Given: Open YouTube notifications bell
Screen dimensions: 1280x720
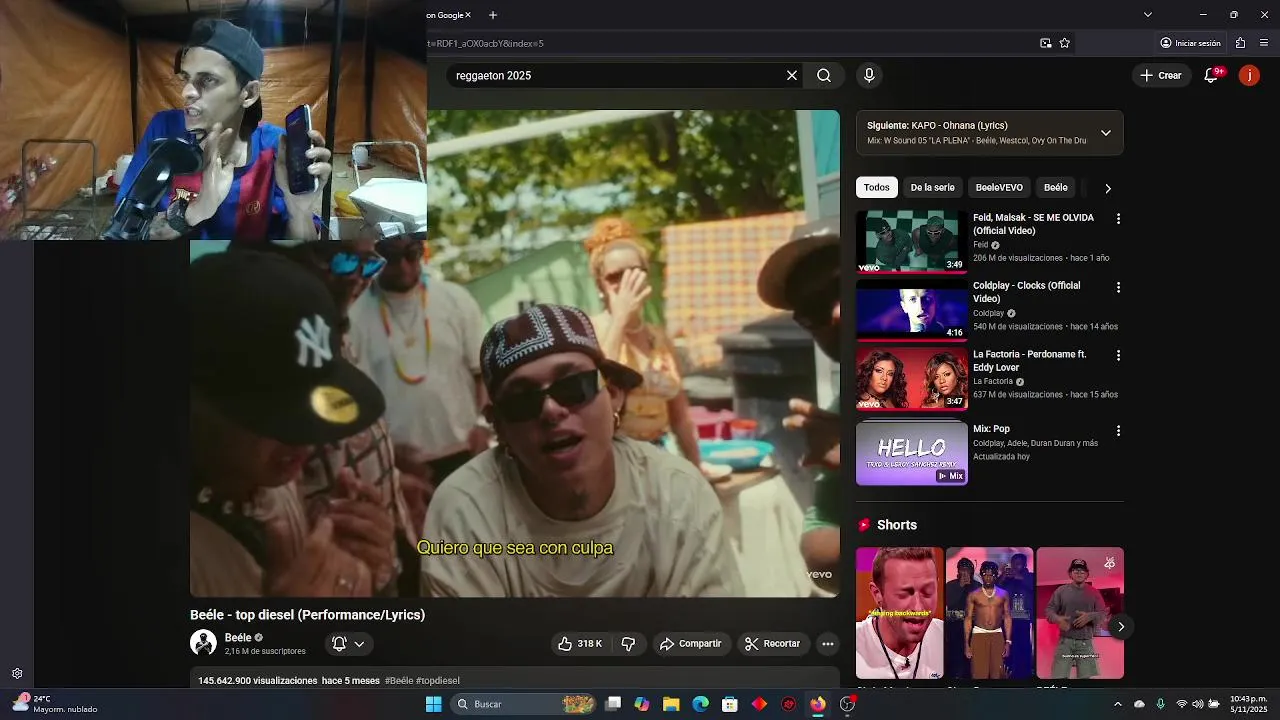Looking at the screenshot, I should pyautogui.click(x=1211, y=75).
